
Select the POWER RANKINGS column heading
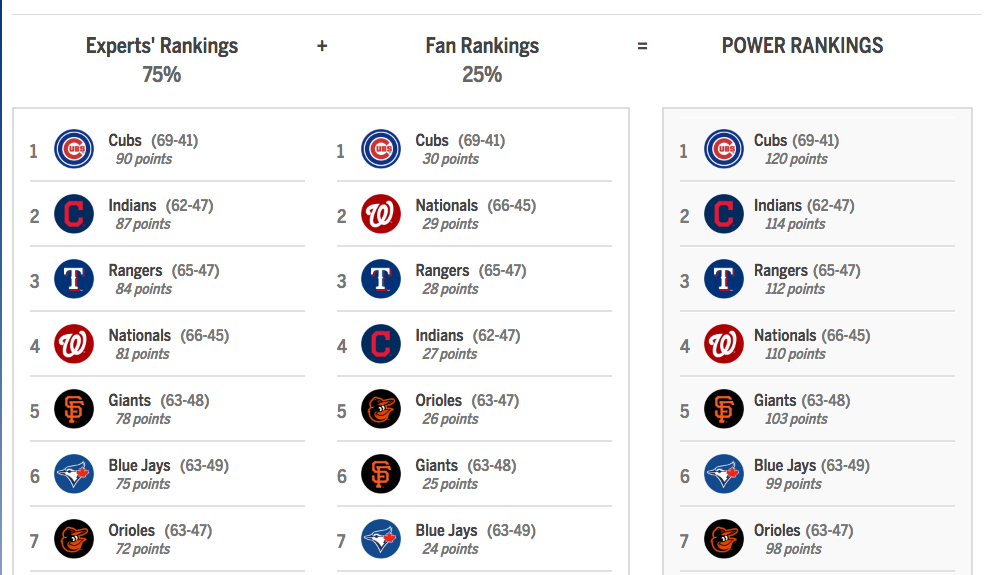[x=802, y=46]
